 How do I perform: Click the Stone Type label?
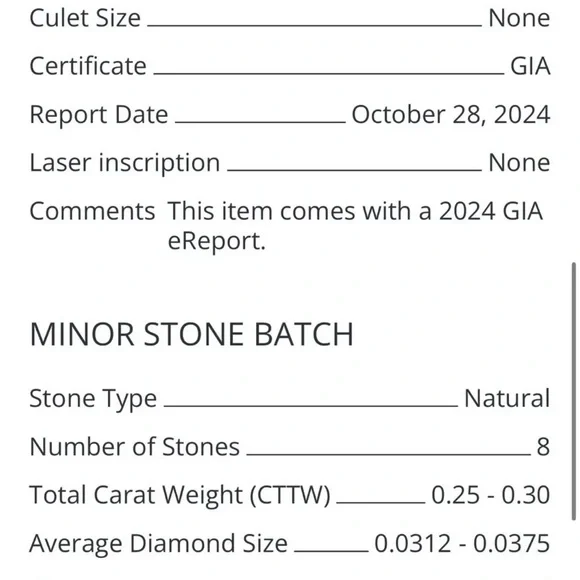tap(93, 399)
